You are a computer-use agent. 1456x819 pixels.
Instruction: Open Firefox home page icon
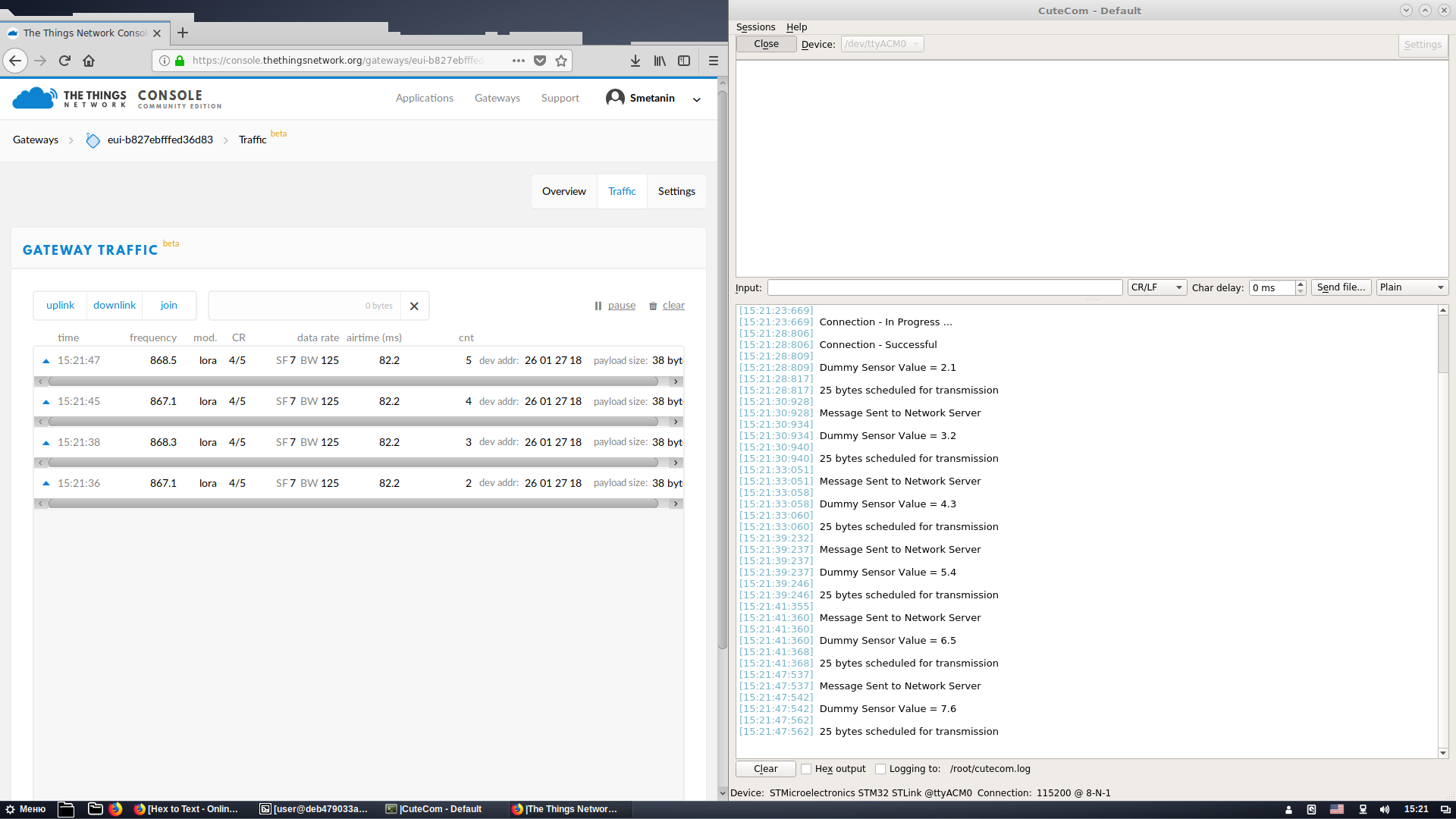tap(89, 61)
